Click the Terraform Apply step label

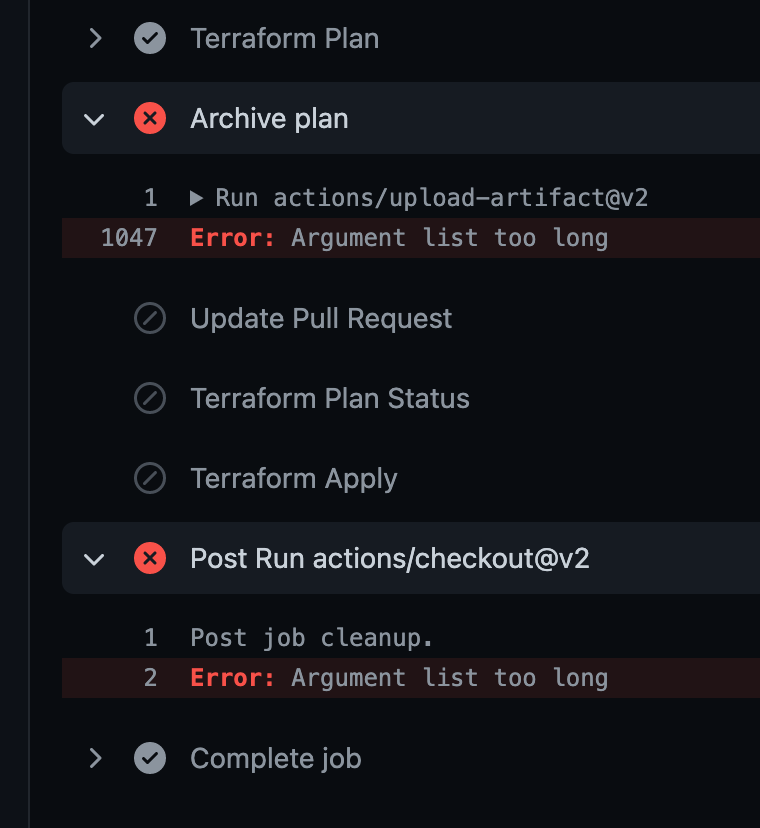pyautogui.click(x=293, y=478)
